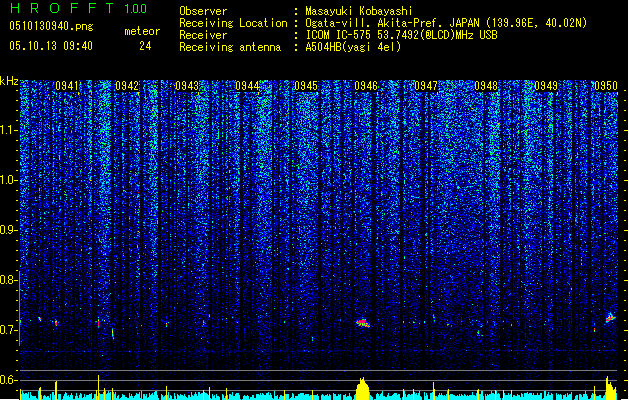Screen dimensions: 629x400
Task: Click the Receiving Location value Ogata-vill. Akita-Pref.
Action: click(376, 23)
